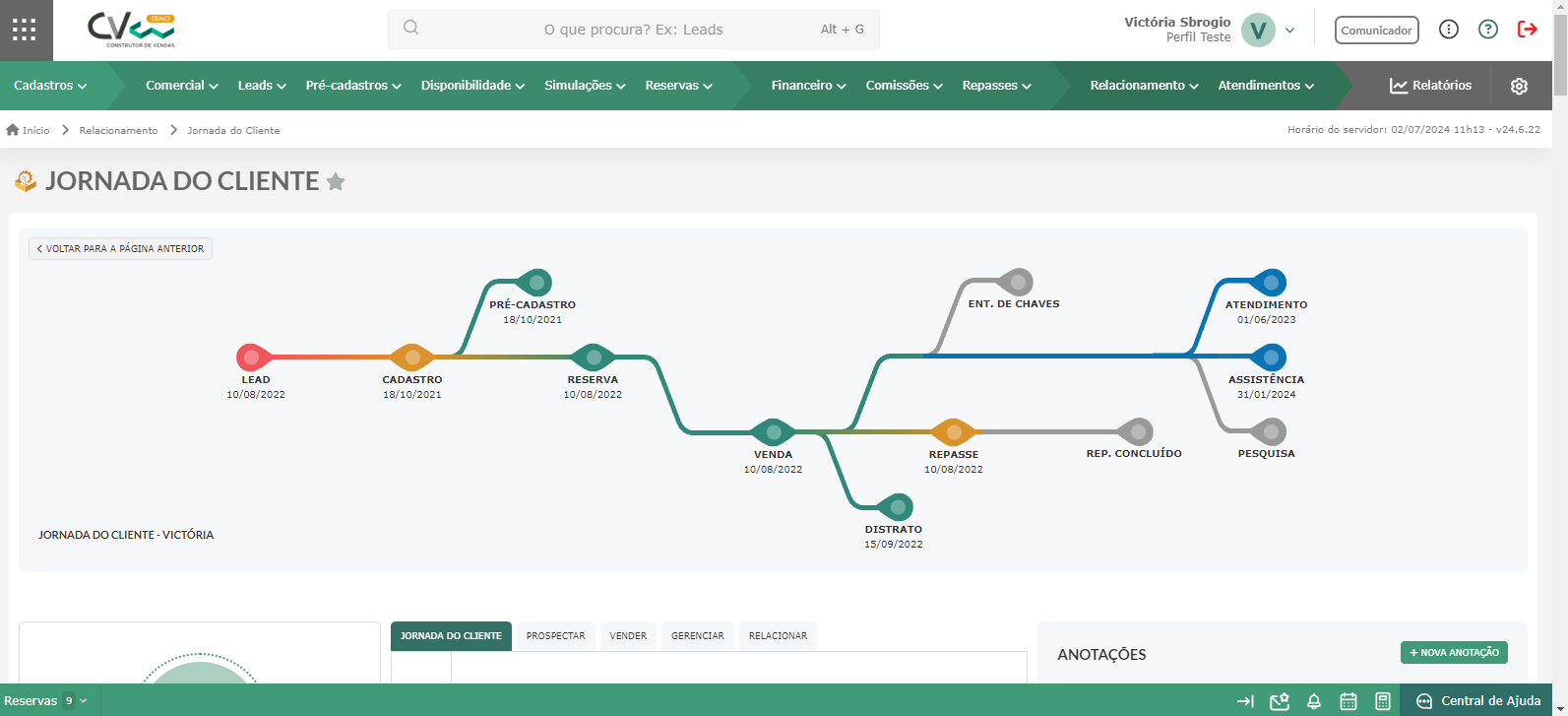This screenshot has height=716, width=1568.
Task: Open the Relatórios menu item
Action: point(1430,86)
